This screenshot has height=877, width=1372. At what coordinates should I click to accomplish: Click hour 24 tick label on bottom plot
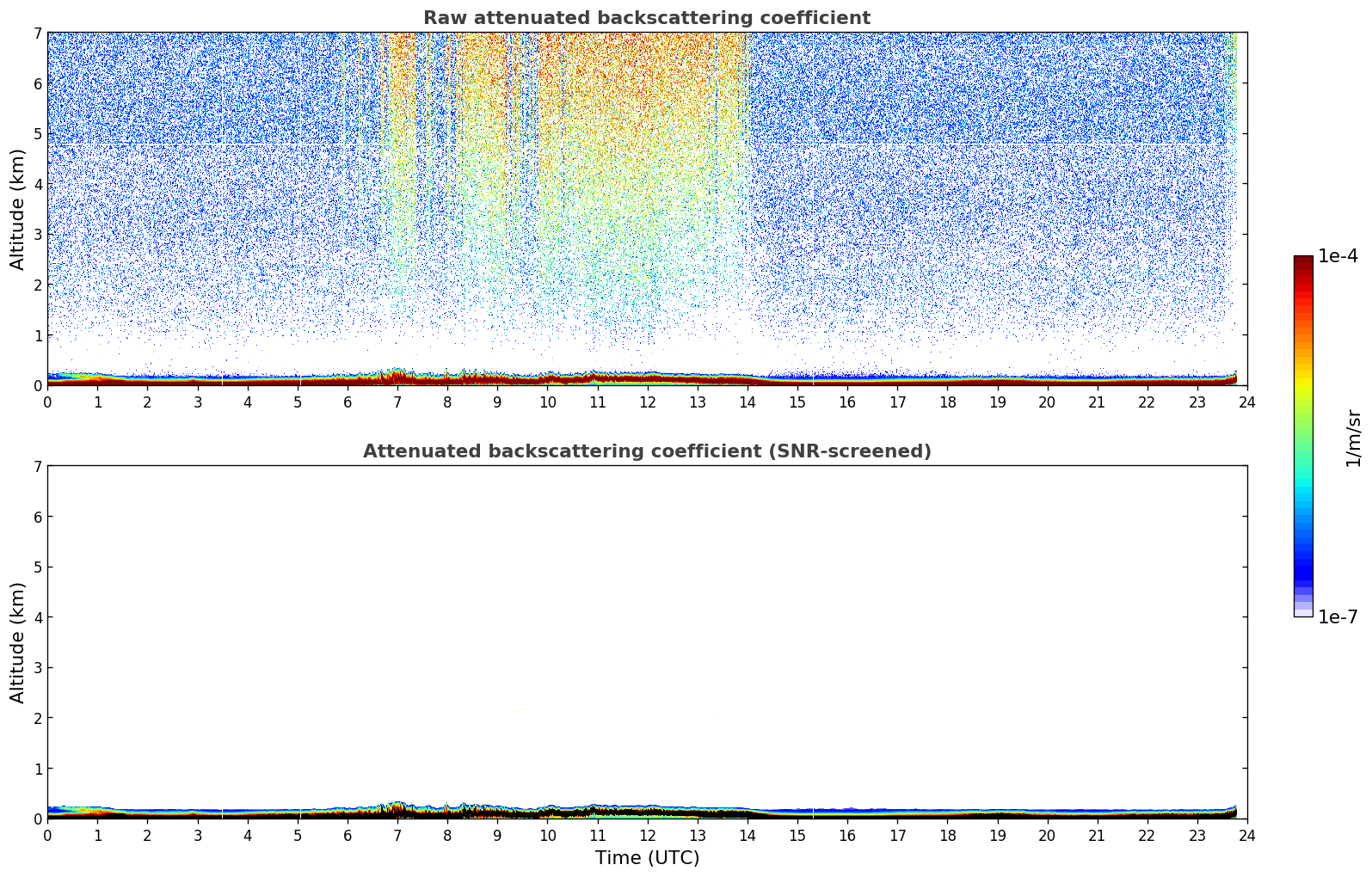(1246, 835)
